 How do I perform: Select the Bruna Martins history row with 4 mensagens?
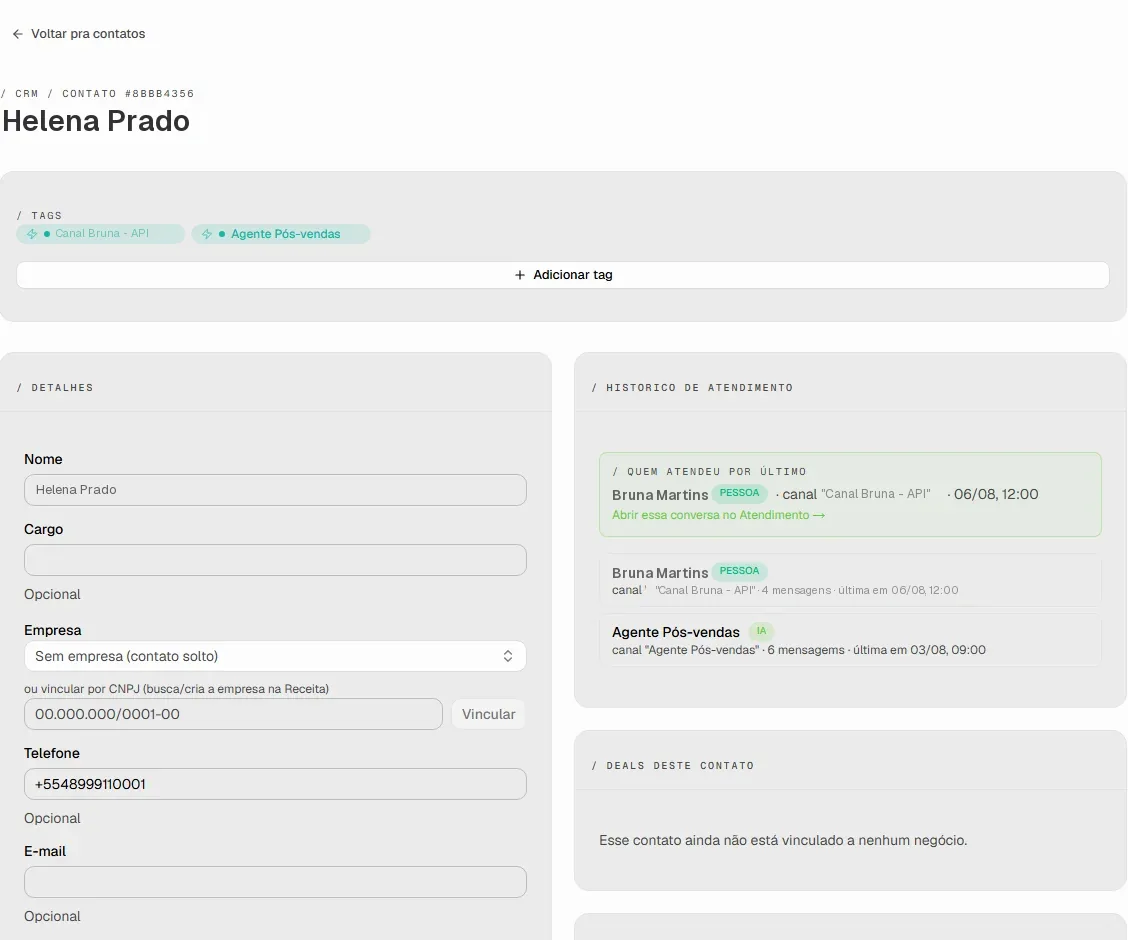coord(850,580)
